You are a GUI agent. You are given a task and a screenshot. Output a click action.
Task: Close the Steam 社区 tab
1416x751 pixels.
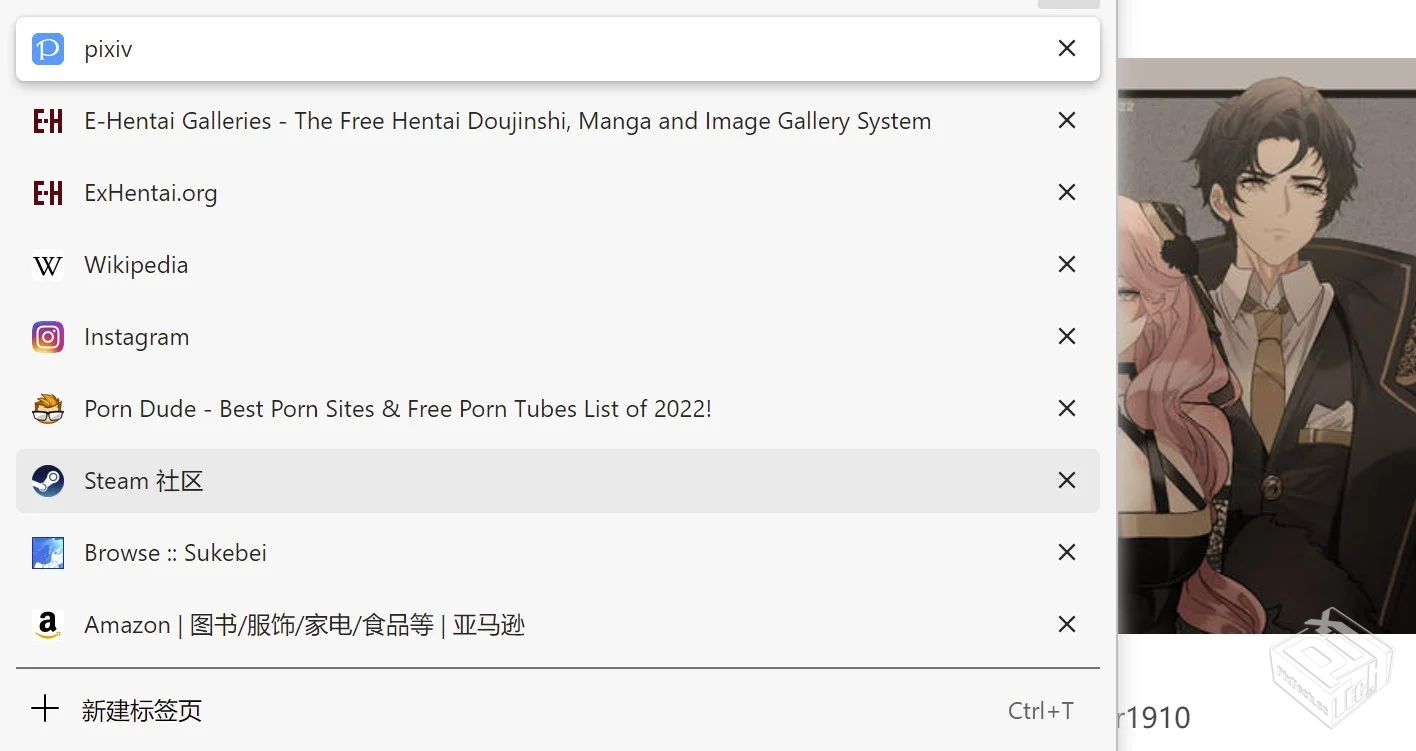1067,481
